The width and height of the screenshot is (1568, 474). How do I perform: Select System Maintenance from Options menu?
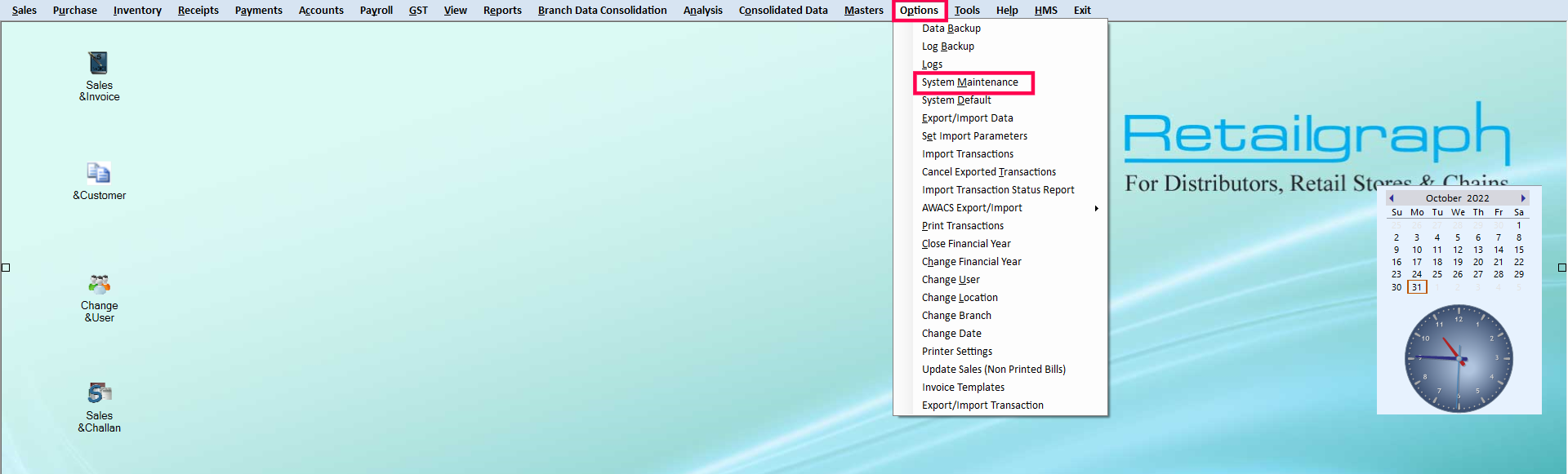coord(970,82)
